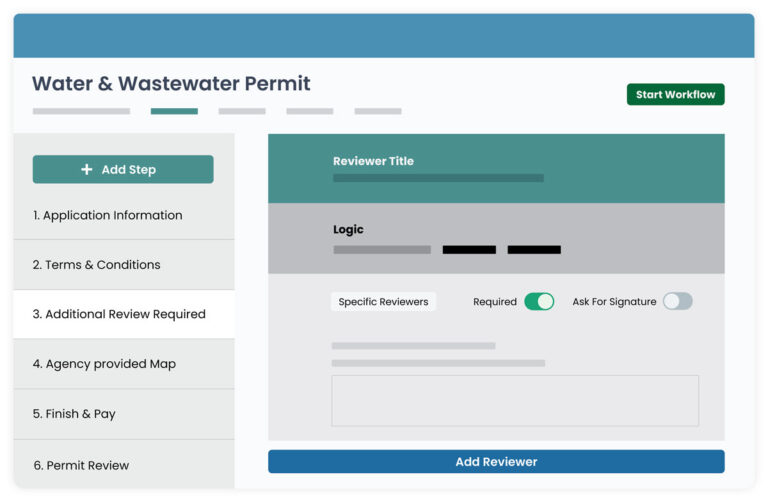Select step 3. Additional Review Required
768x502 pixels.
(x=124, y=314)
